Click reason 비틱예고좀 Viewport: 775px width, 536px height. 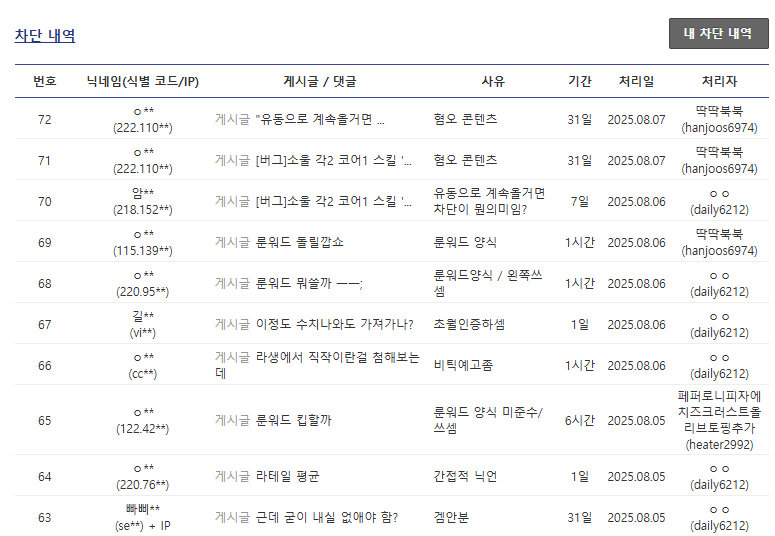click(x=463, y=365)
